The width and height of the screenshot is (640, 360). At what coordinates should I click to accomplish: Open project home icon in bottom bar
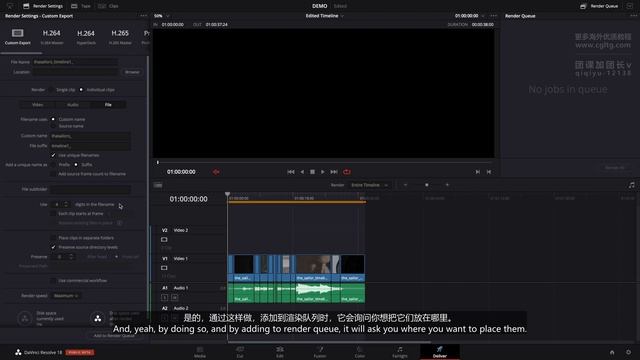click(x=612, y=352)
